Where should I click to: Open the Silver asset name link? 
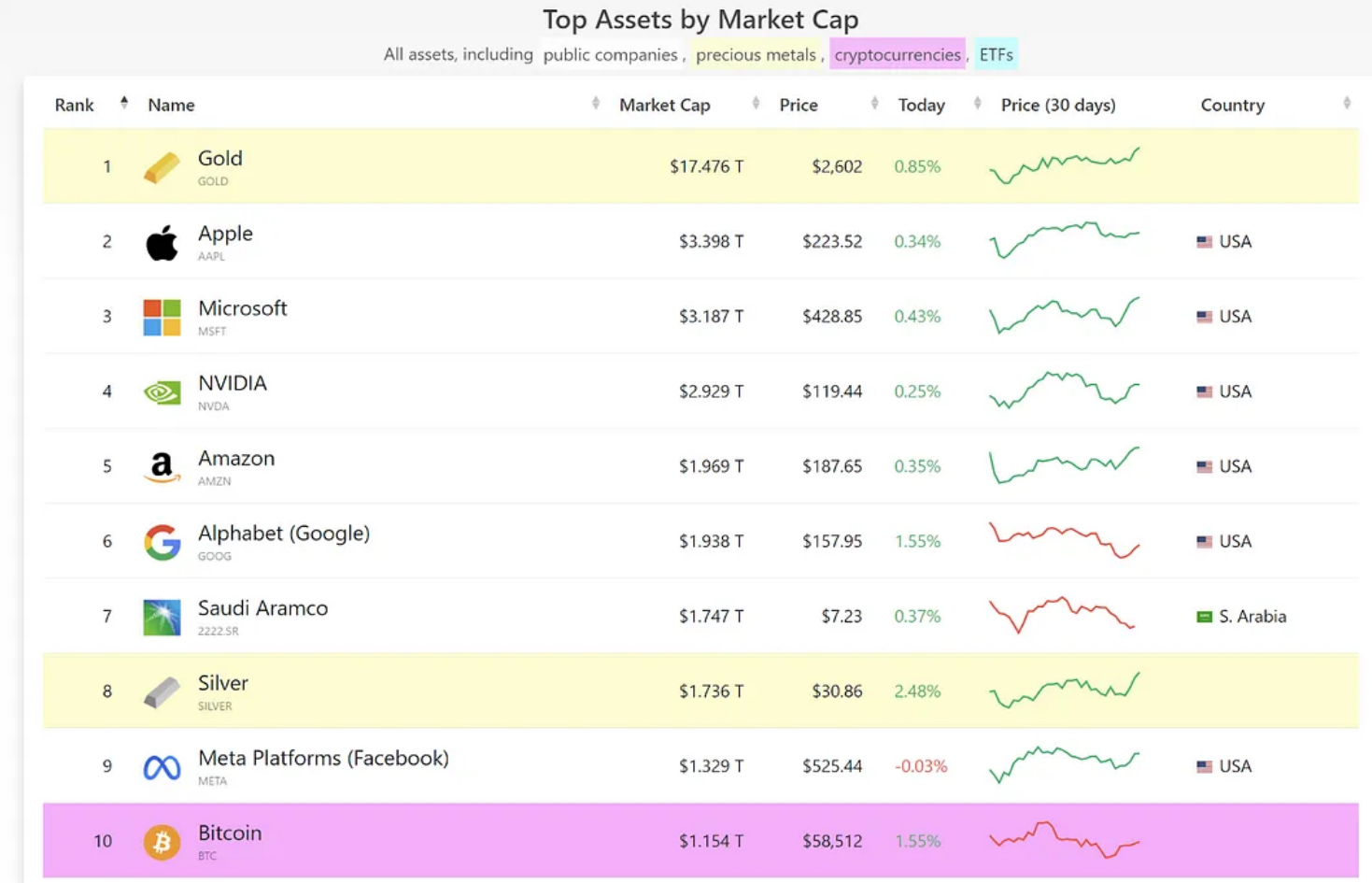(x=223, y=683)
